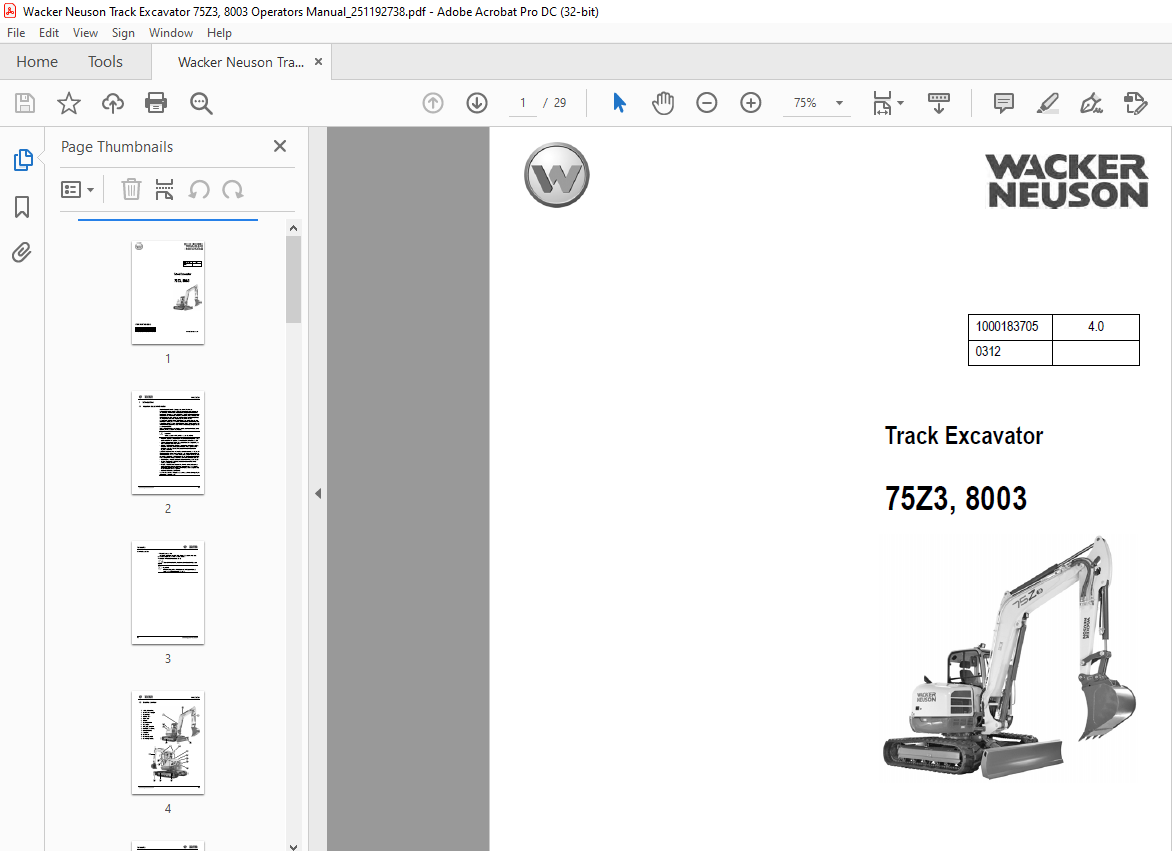Select the Highlight text pen tool

(x=1048, y=103)
